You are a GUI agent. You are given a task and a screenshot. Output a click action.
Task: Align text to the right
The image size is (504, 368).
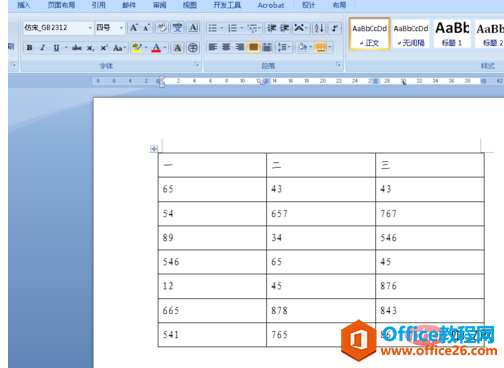240,47
